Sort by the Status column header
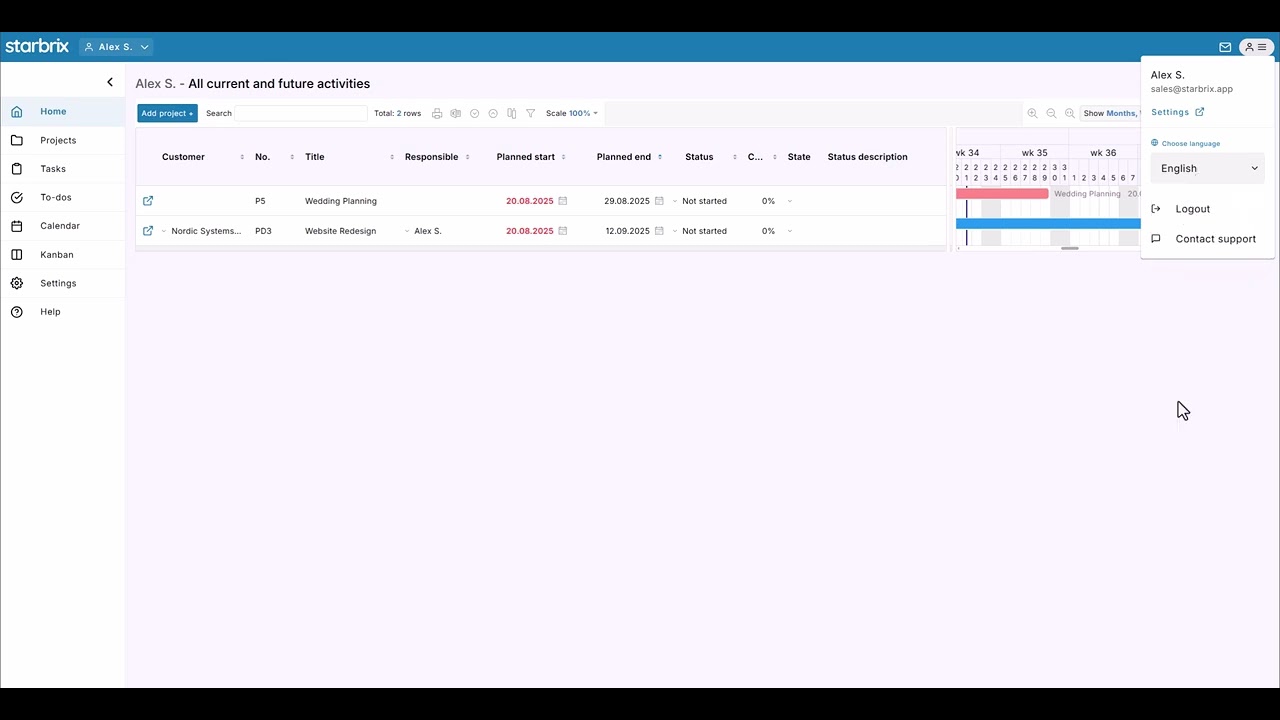 [x=699, y=157]
